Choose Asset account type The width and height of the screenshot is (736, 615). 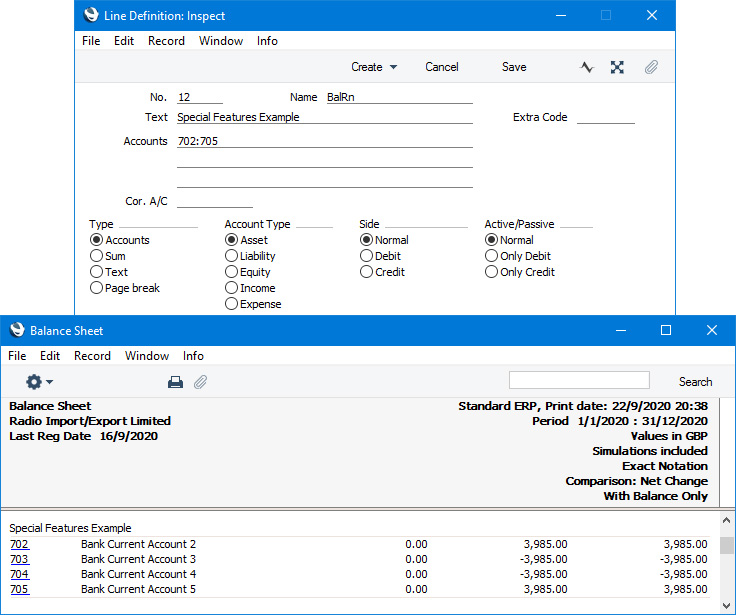(231, 240)
